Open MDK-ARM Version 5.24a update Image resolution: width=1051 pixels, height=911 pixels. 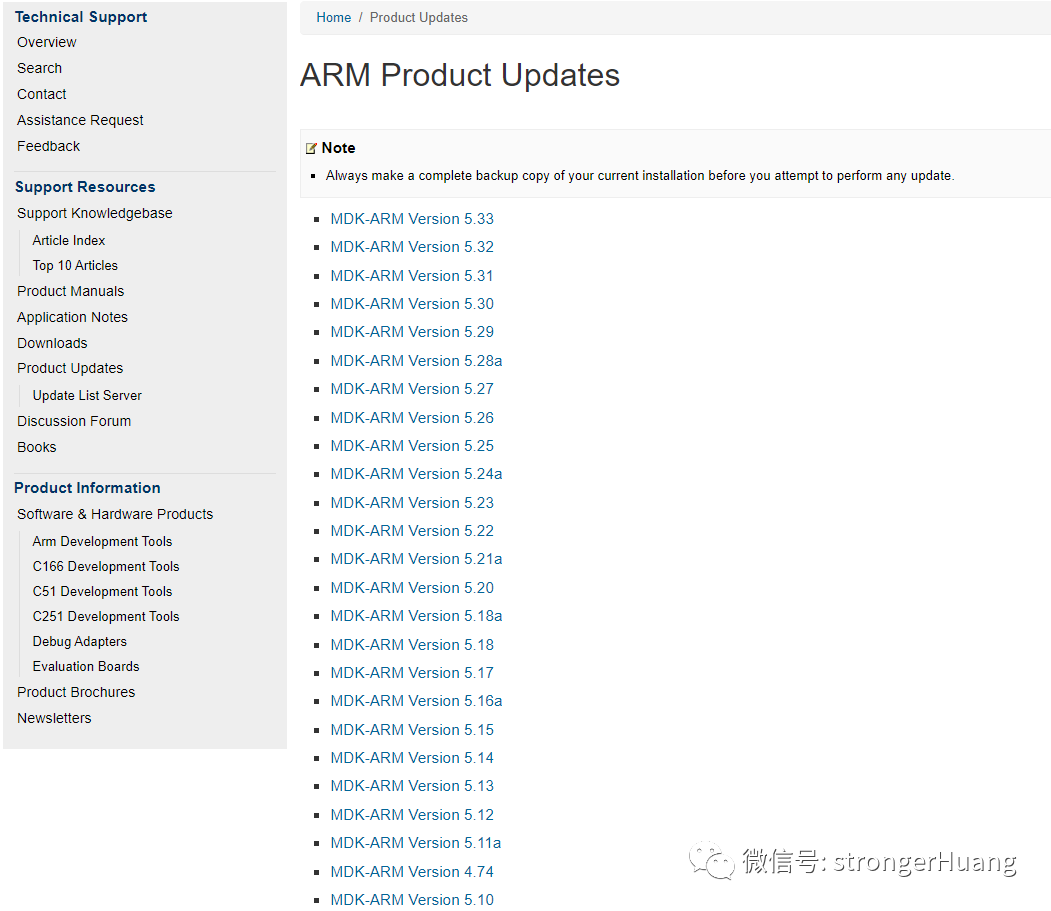(416, 474)
